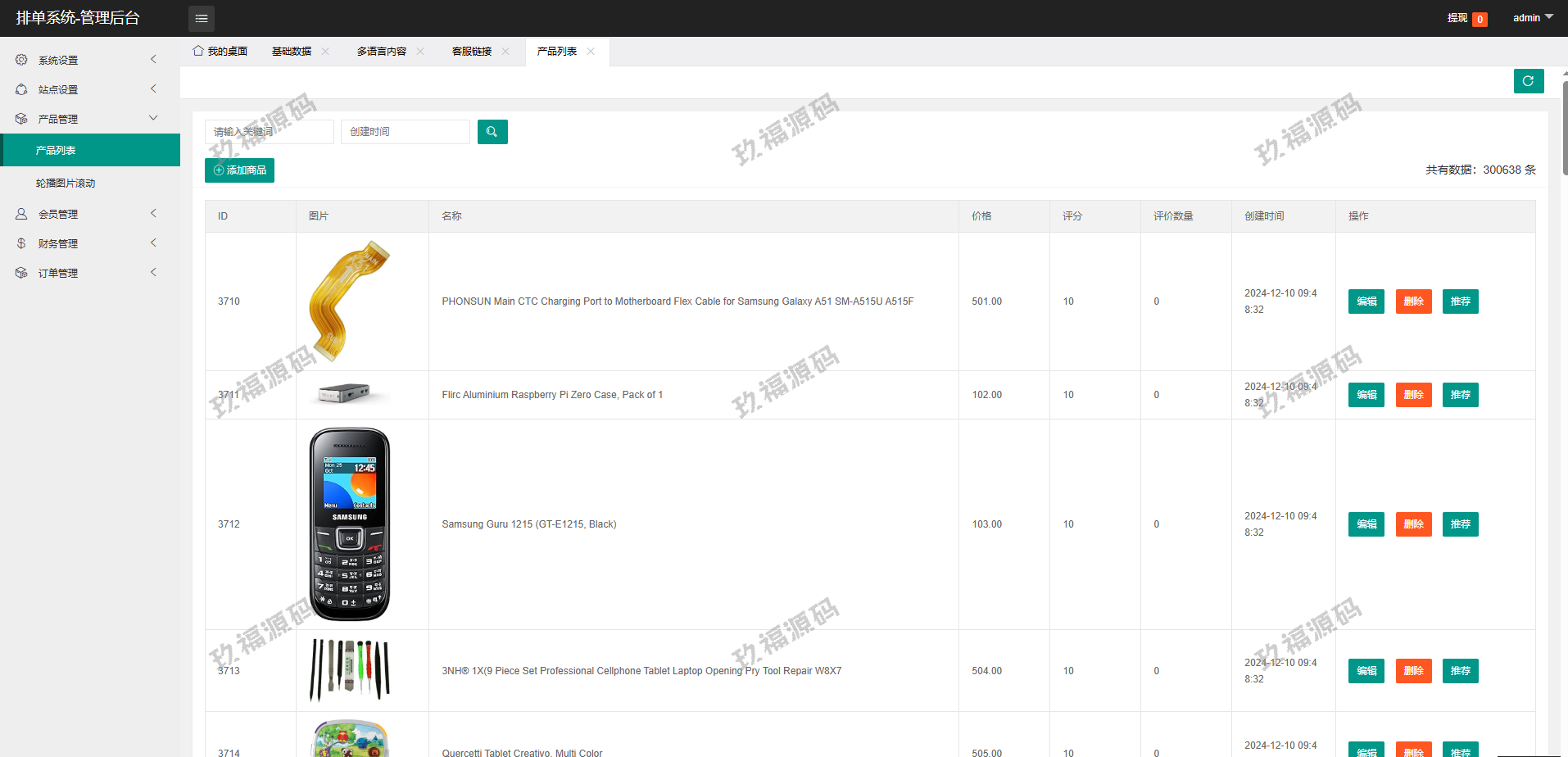Click the 添加商品 button
The width and height of the screenshot is (1568, 757).
tap(239, 170)
